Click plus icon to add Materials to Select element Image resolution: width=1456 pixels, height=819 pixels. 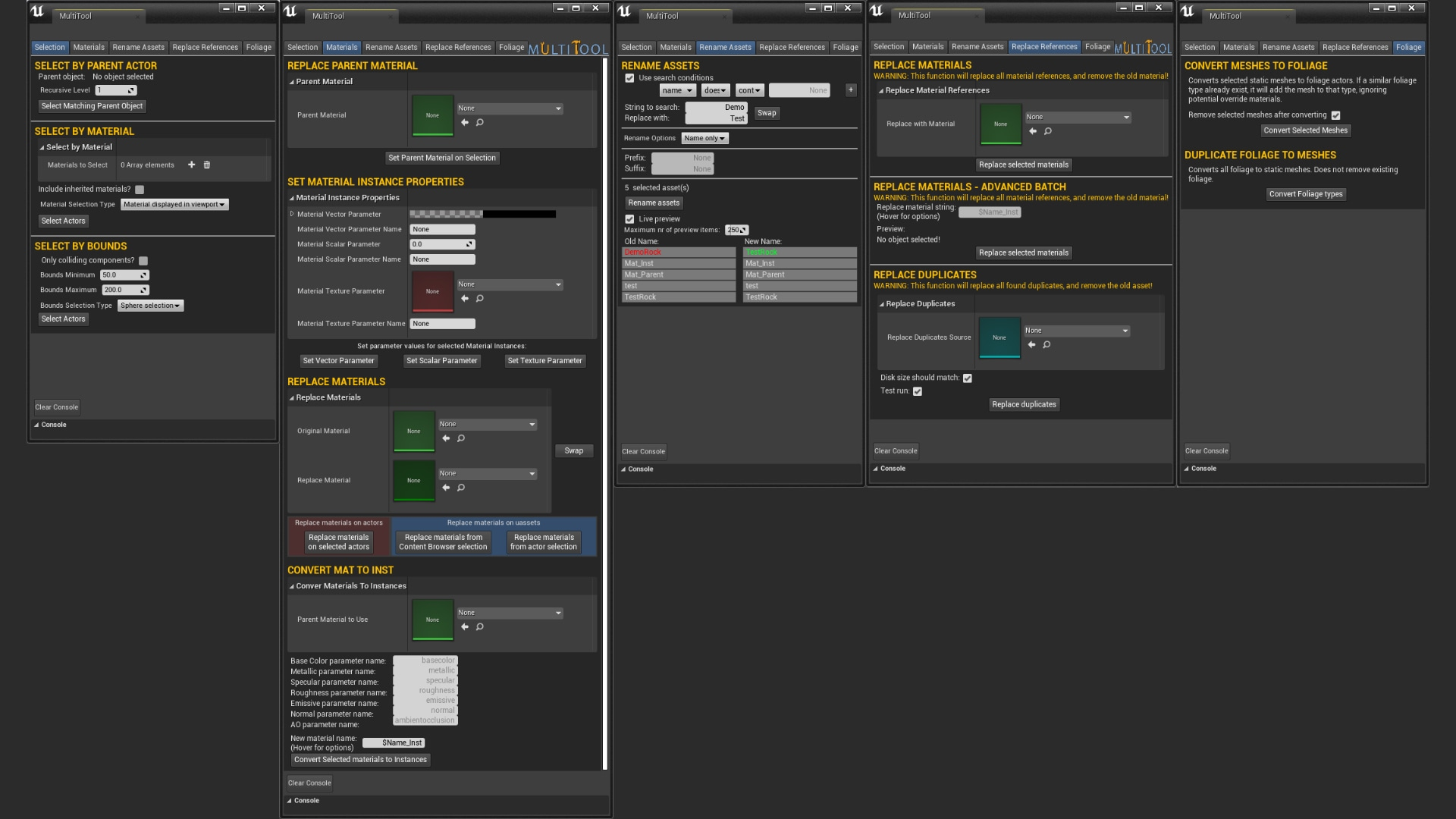point(191,165)
